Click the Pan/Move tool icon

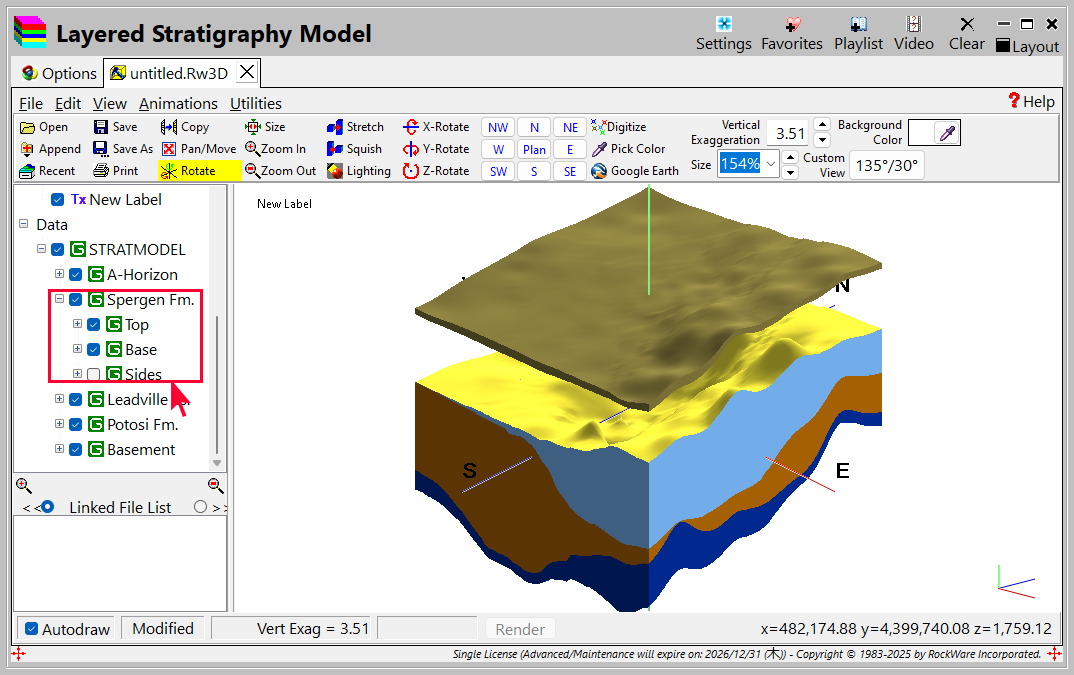coord(169,149)
